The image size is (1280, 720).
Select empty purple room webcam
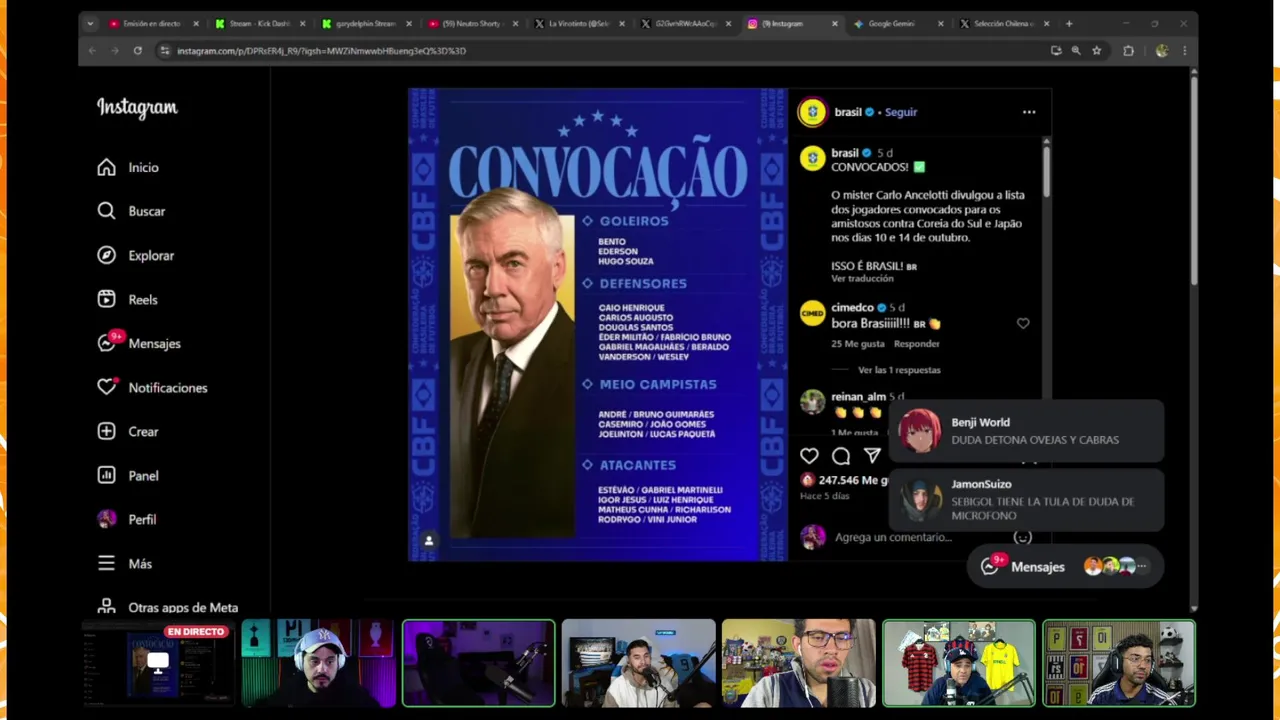coord(478,663)
